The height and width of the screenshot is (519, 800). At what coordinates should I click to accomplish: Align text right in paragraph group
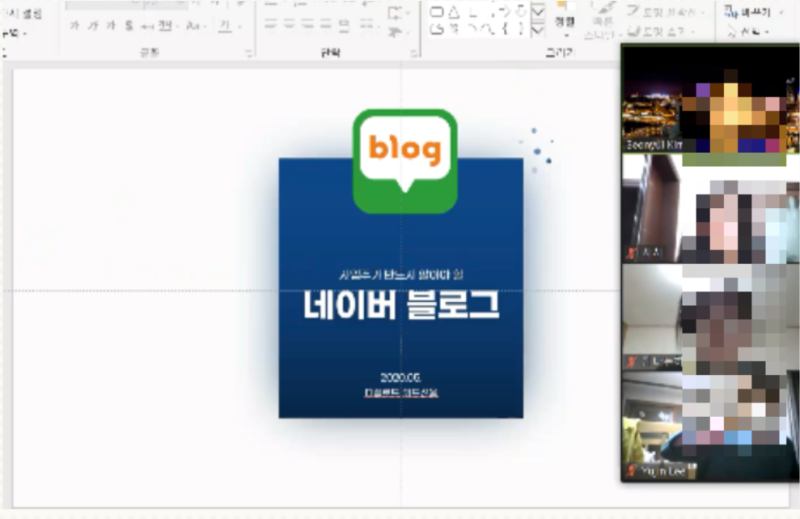[308, 24]
